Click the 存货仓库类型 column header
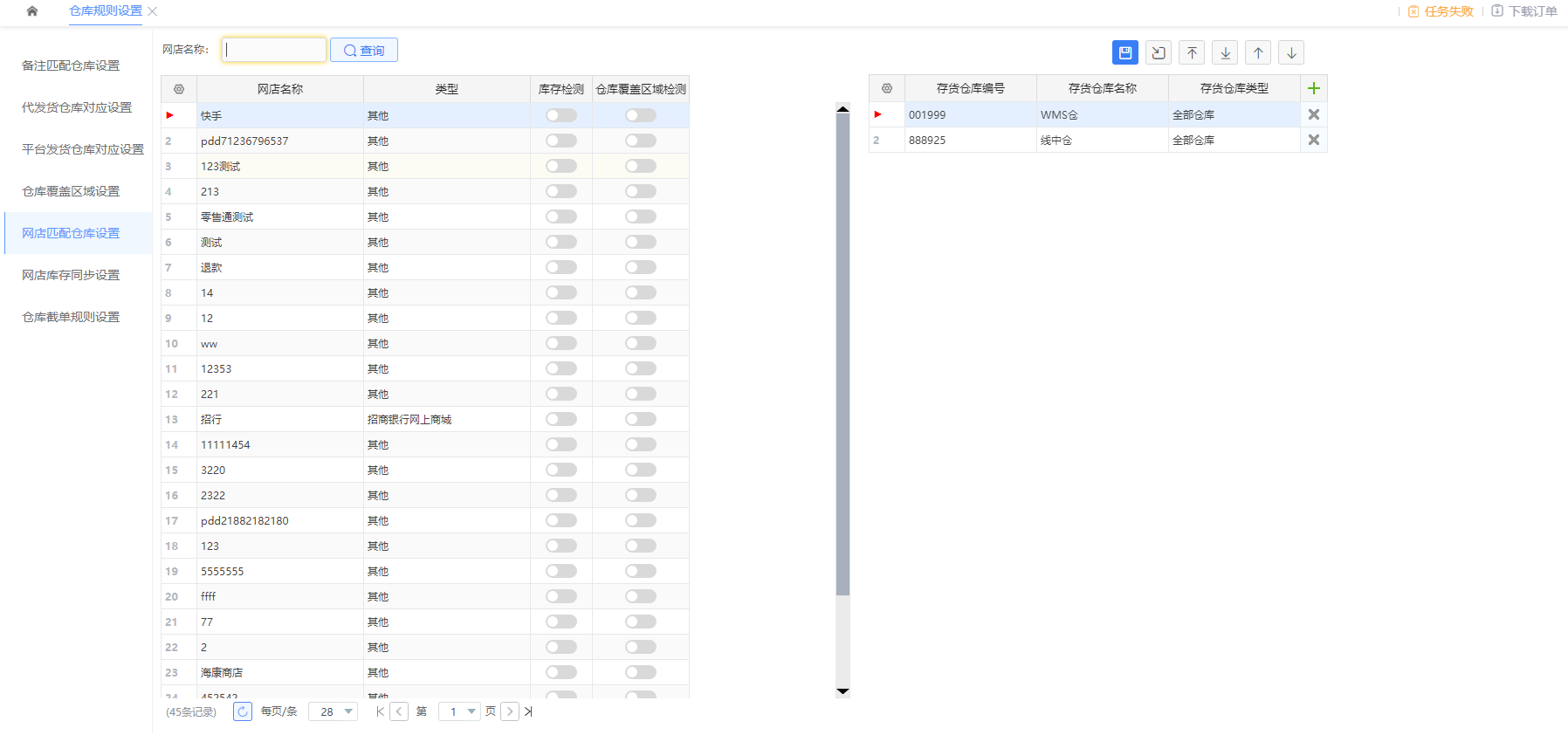Image resolution: width=1568 pixels, height=742 pixels. pyautogui.click(x=1234, y=88)
